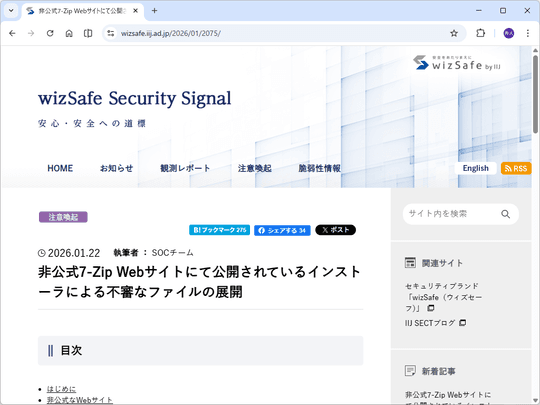Click the wizSafe by IIJ logo
540x405 pixels.
pos(457,63)
